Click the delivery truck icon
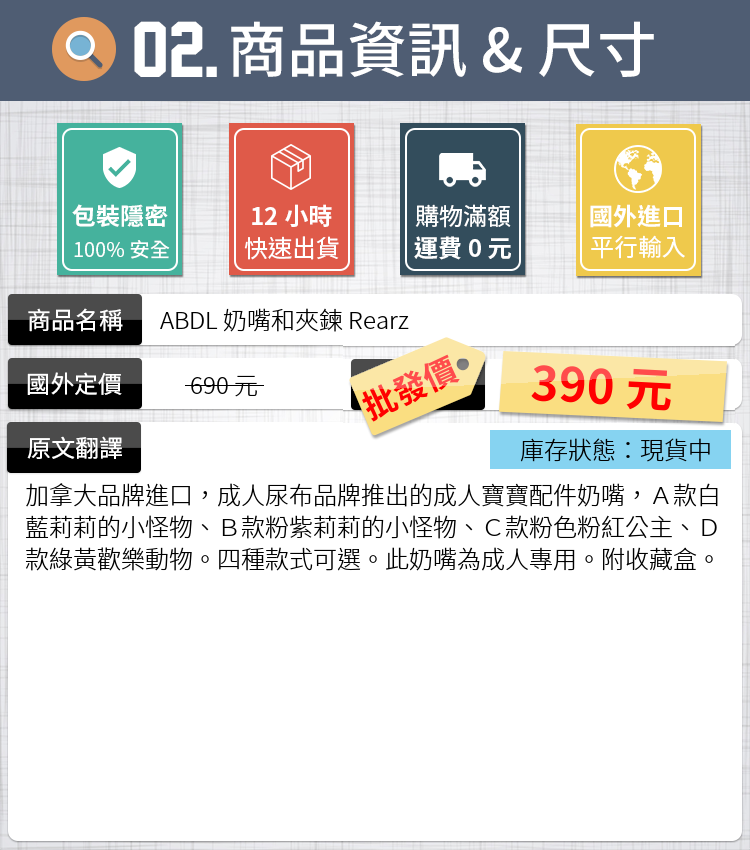Viewport: 750px width, 850px height. 462,169
